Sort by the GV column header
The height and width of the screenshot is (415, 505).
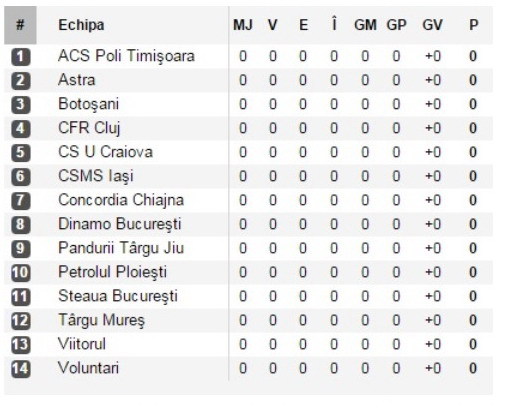(432, 25)
